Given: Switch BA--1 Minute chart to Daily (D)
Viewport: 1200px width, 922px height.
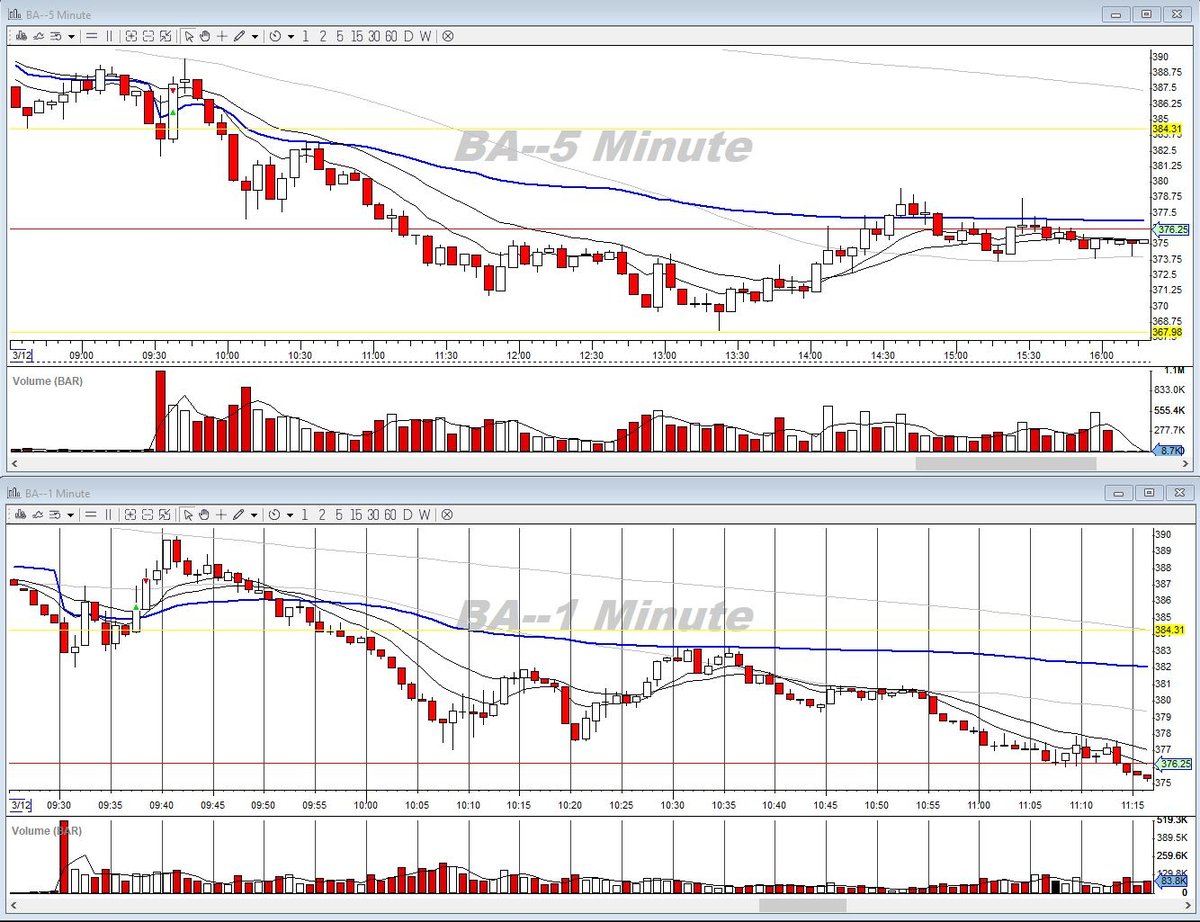Looking at the screenshot, I should (x=408, y=514).
